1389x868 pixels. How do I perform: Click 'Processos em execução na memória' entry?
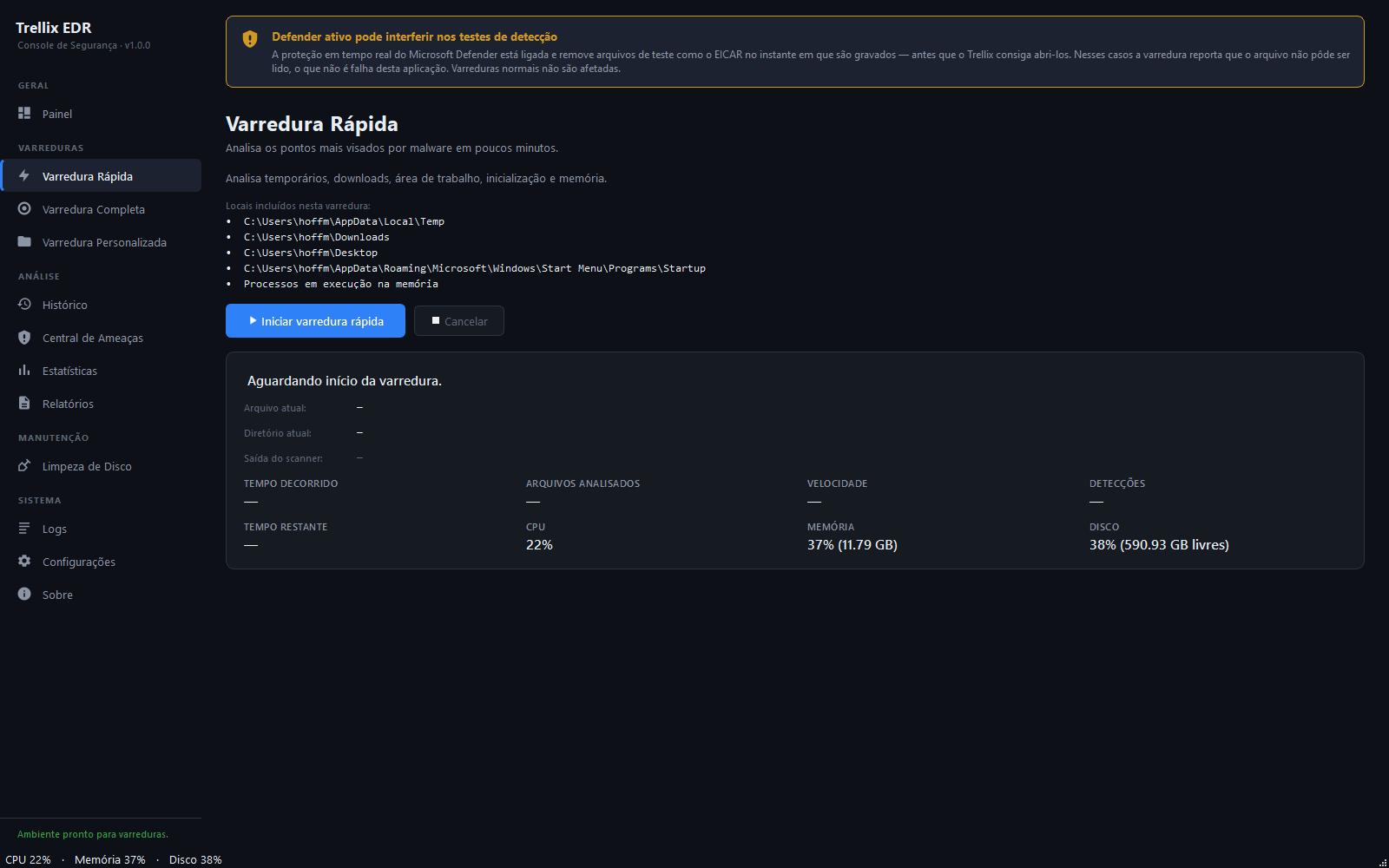[340, 284]
